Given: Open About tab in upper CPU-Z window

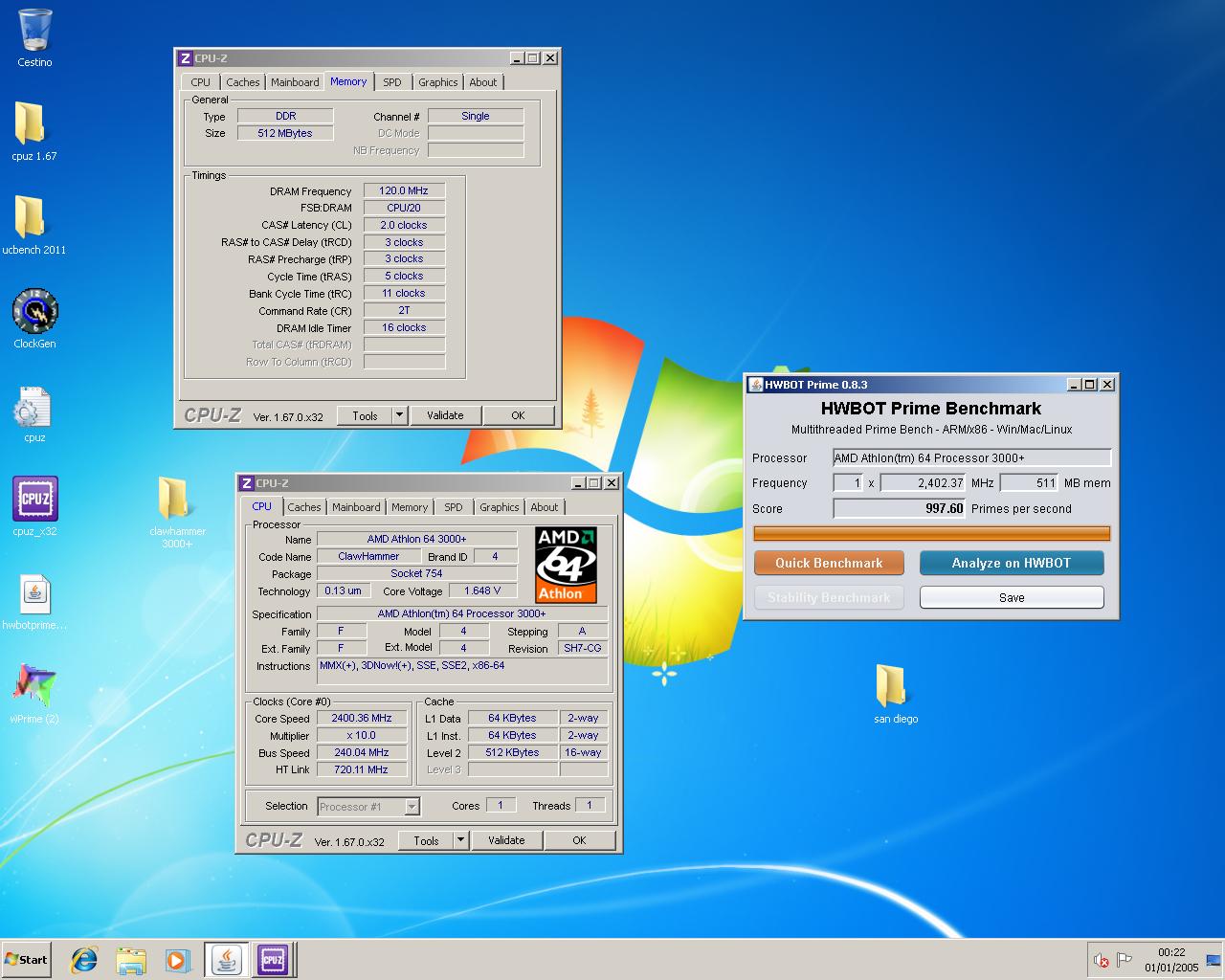Looking at the screenshot, I should (x=483, y=82).
